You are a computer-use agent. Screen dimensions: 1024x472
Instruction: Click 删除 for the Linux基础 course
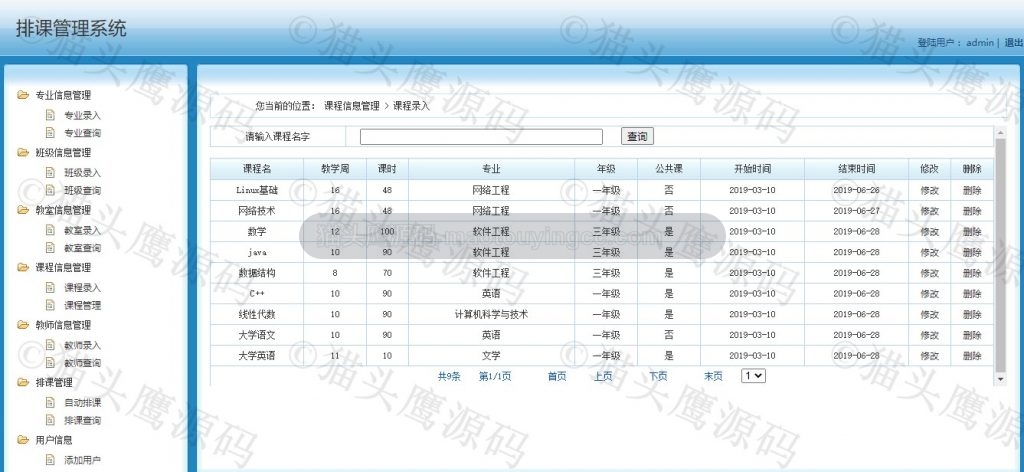tap(972, 191)
